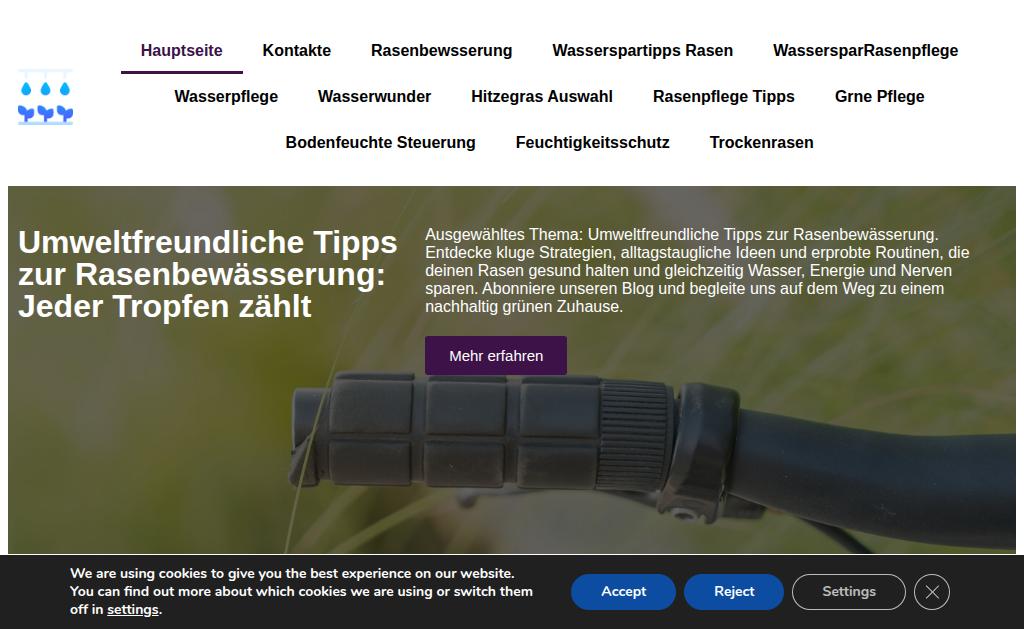Open the Grne Pflege page
Viewport: 1024px width, 629px height.
[879, 97]
